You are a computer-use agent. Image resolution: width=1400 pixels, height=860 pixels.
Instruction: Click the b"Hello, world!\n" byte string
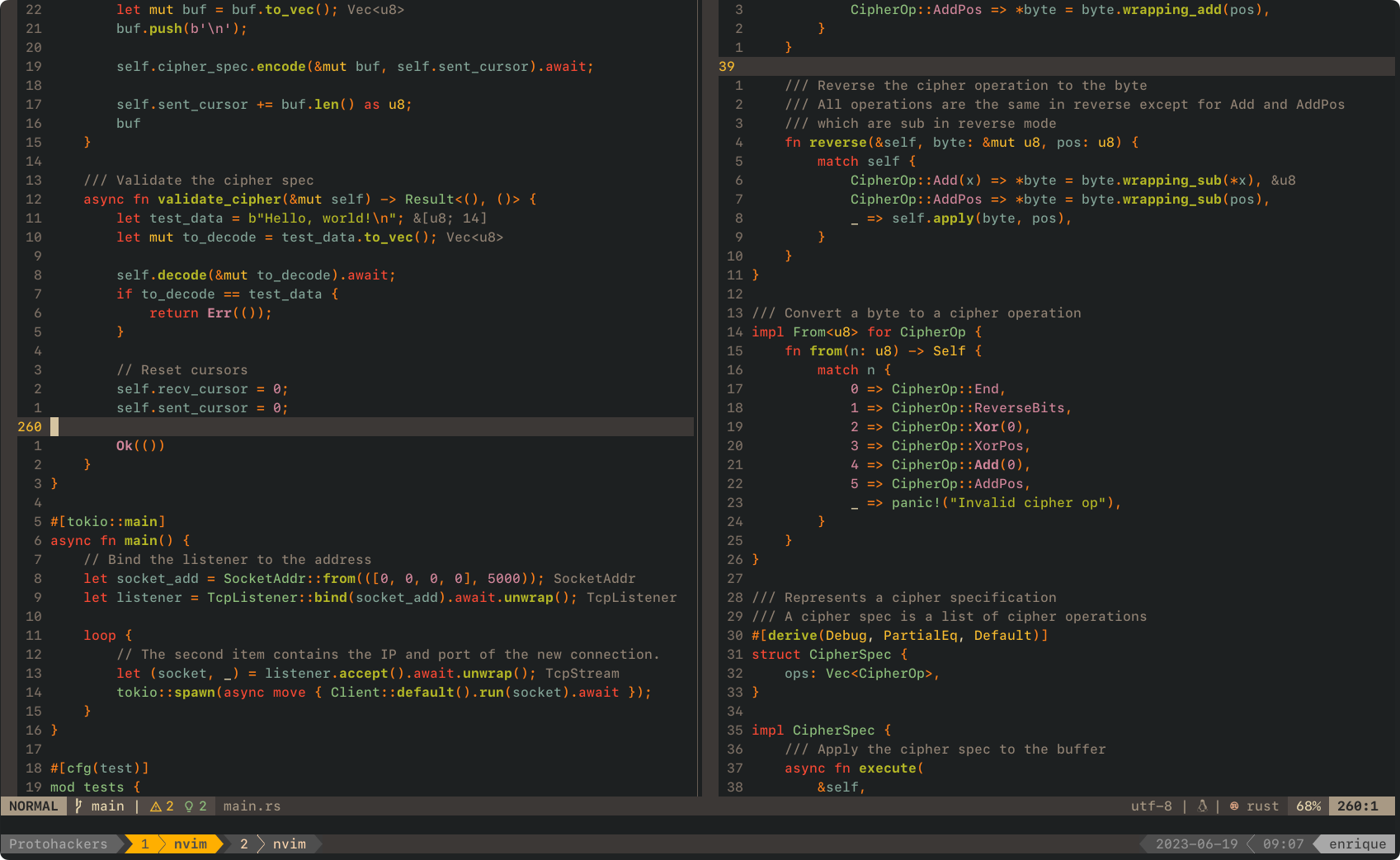(322, 219)
